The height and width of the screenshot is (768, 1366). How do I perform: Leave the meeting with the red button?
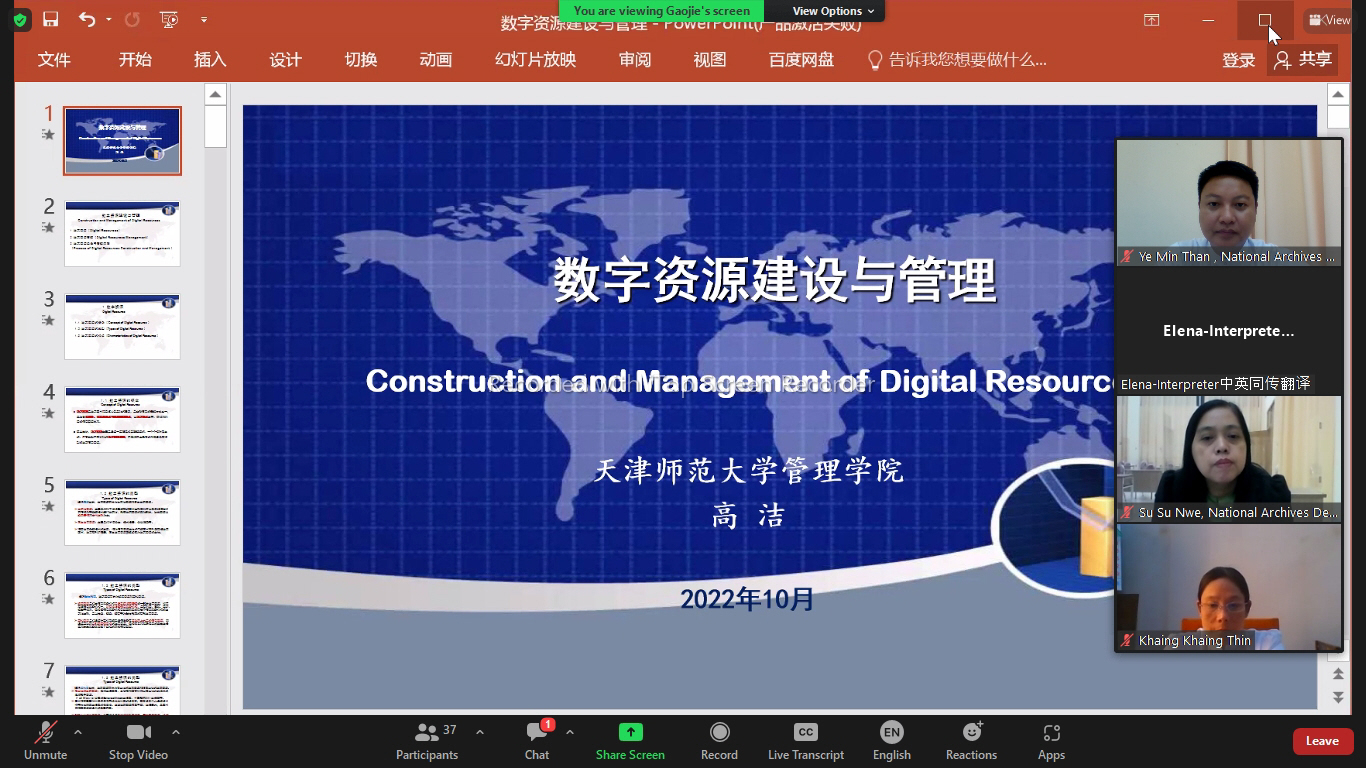point(1322,741)
